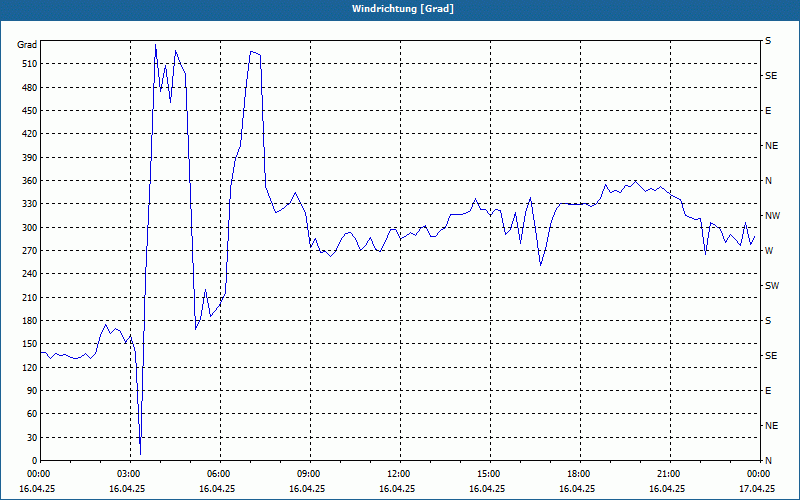Click the '15:00' time axis label
This screenshot has height=500, width=800.
point(490,474)
